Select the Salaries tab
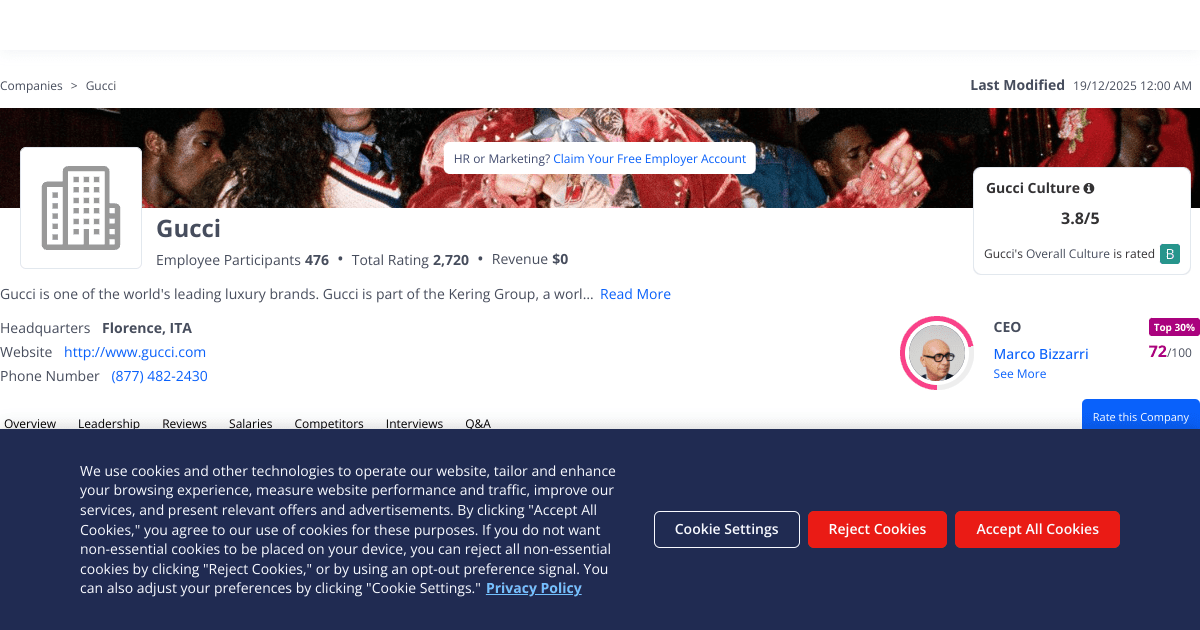 point(250,423)
